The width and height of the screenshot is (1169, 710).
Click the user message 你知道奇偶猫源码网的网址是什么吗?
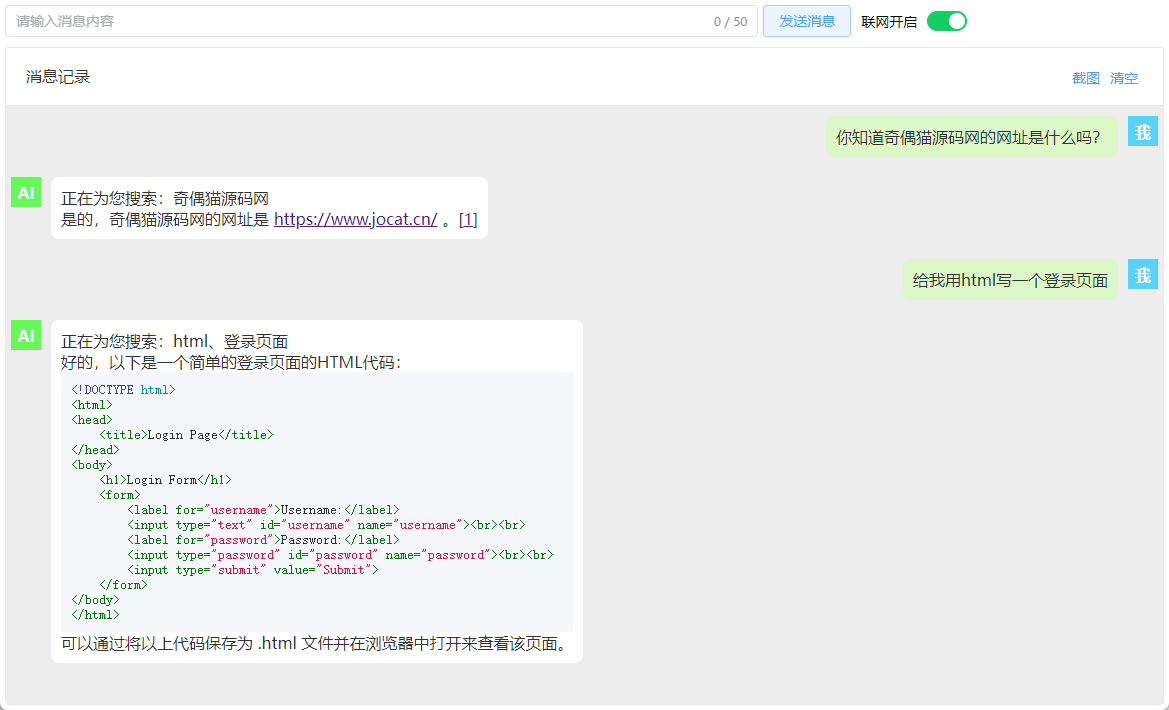point(971,137)
